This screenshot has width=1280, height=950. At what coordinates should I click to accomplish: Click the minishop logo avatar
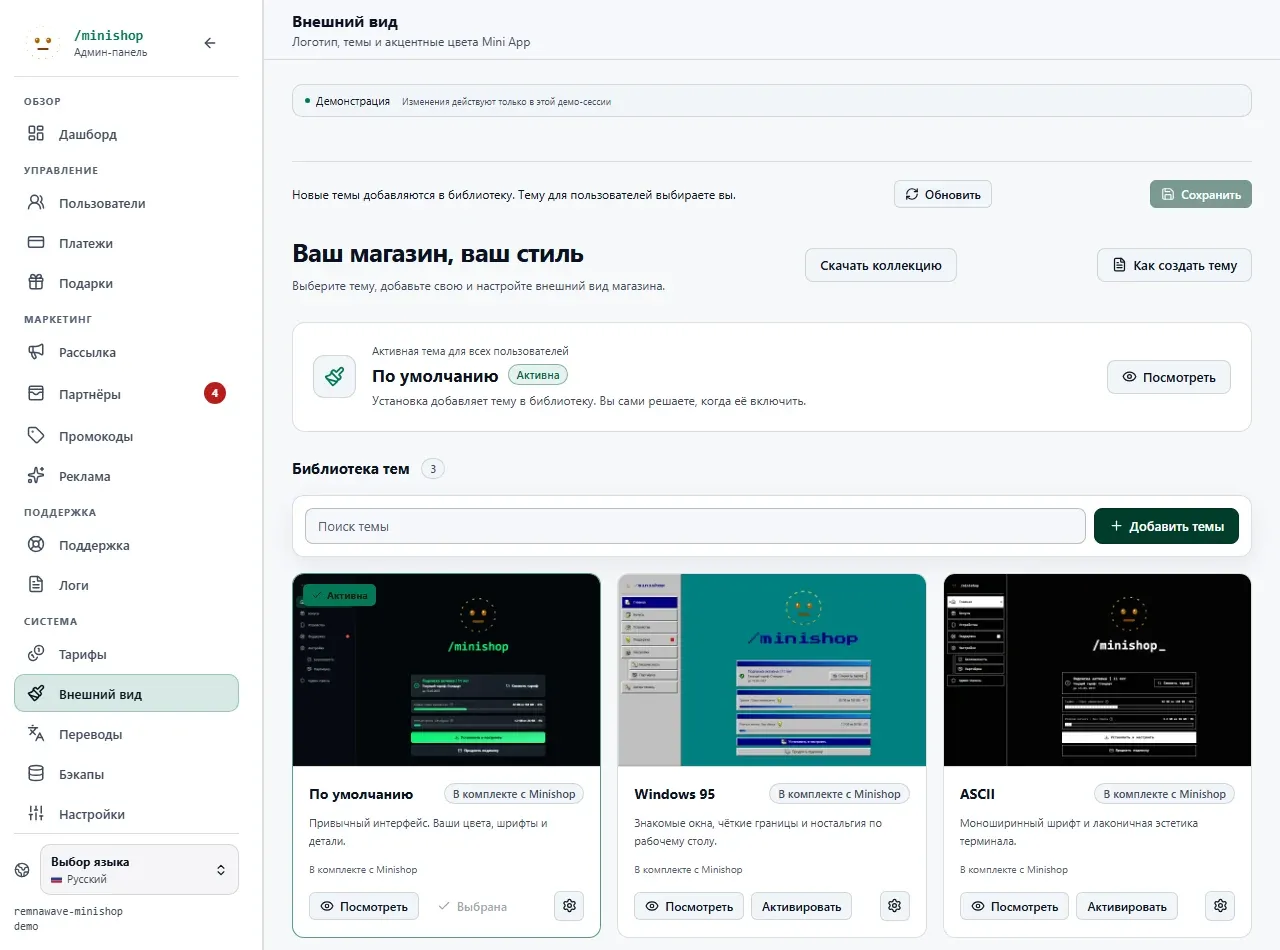(42, 43)
